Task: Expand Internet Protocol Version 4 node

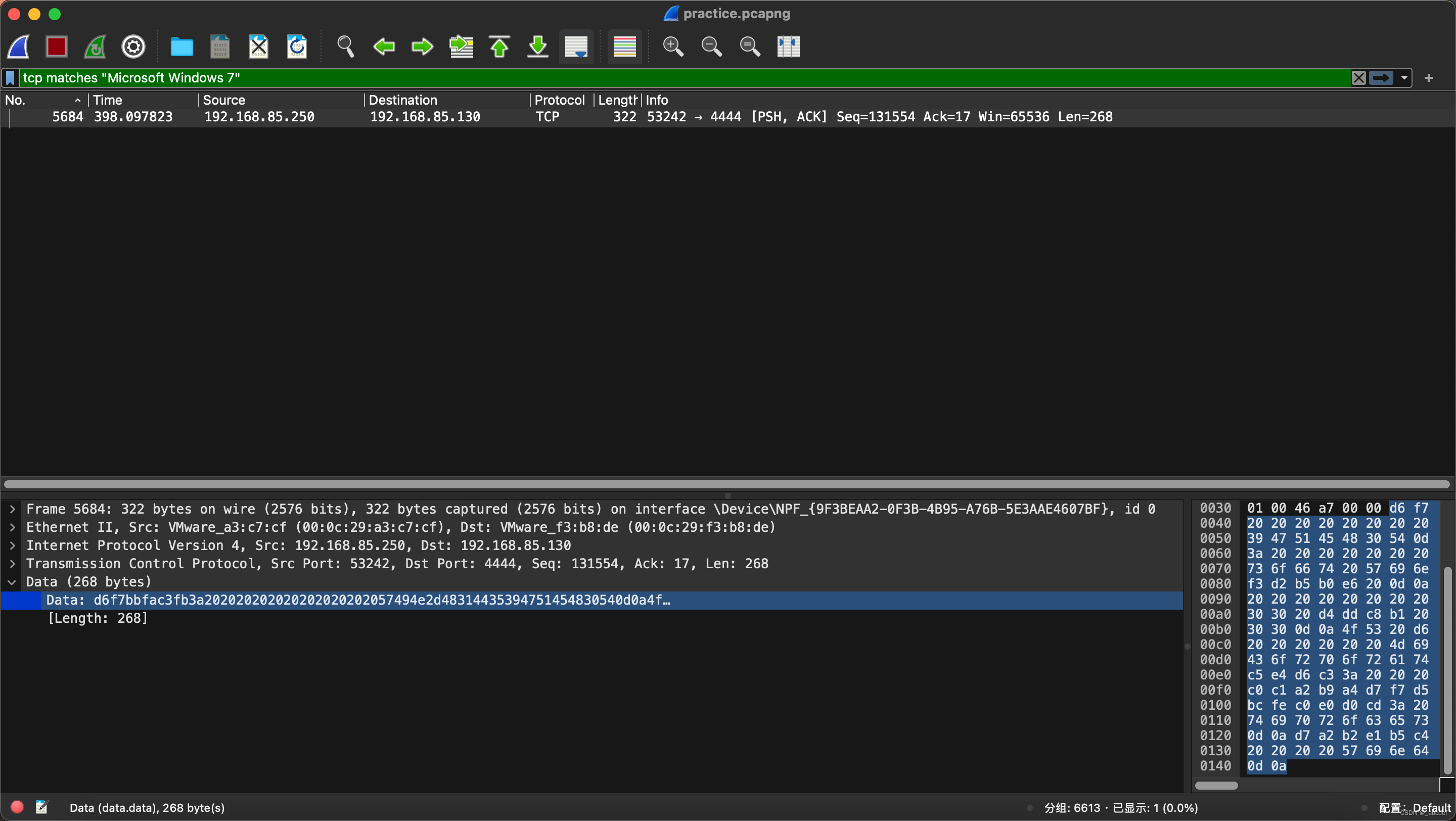Action: click(12, 545)
